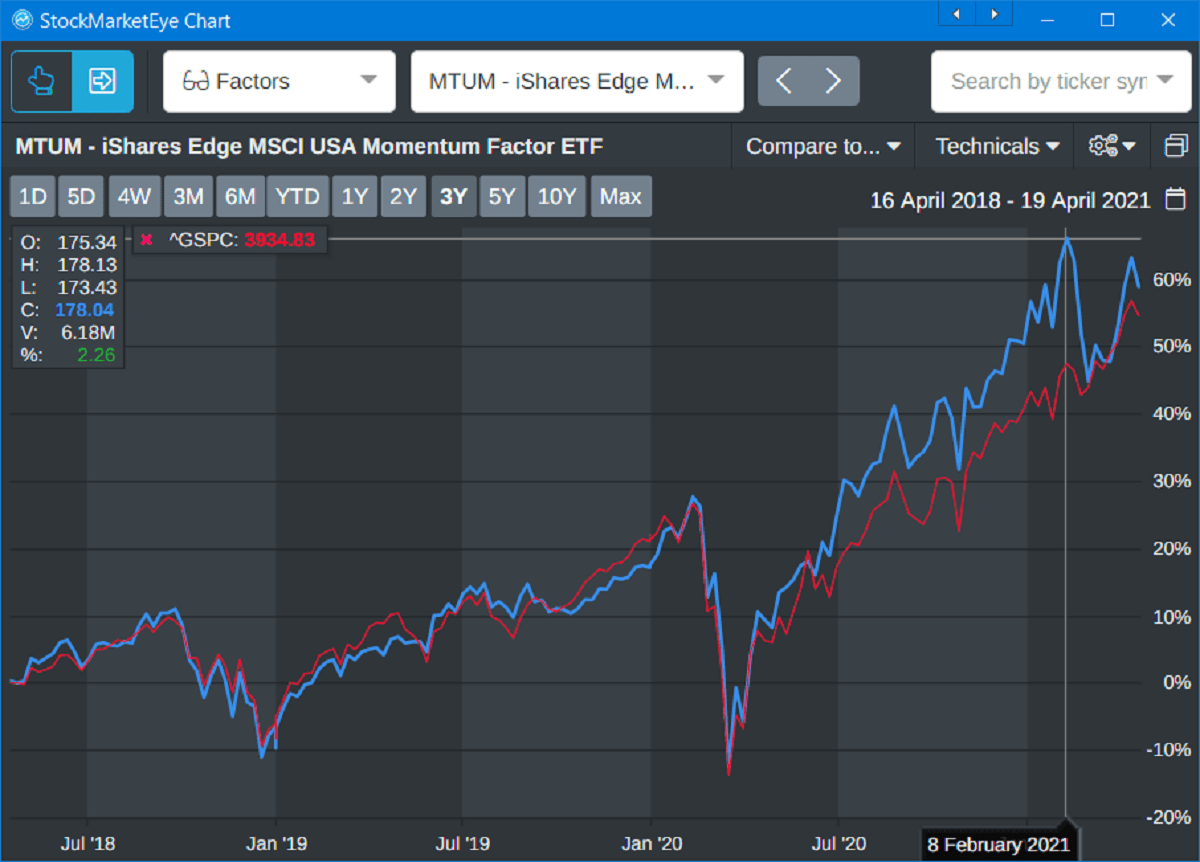Click the export arrow icon button
Image resolution: width=1200 pixels, height=862 pixels.
[x=102, y=81]
